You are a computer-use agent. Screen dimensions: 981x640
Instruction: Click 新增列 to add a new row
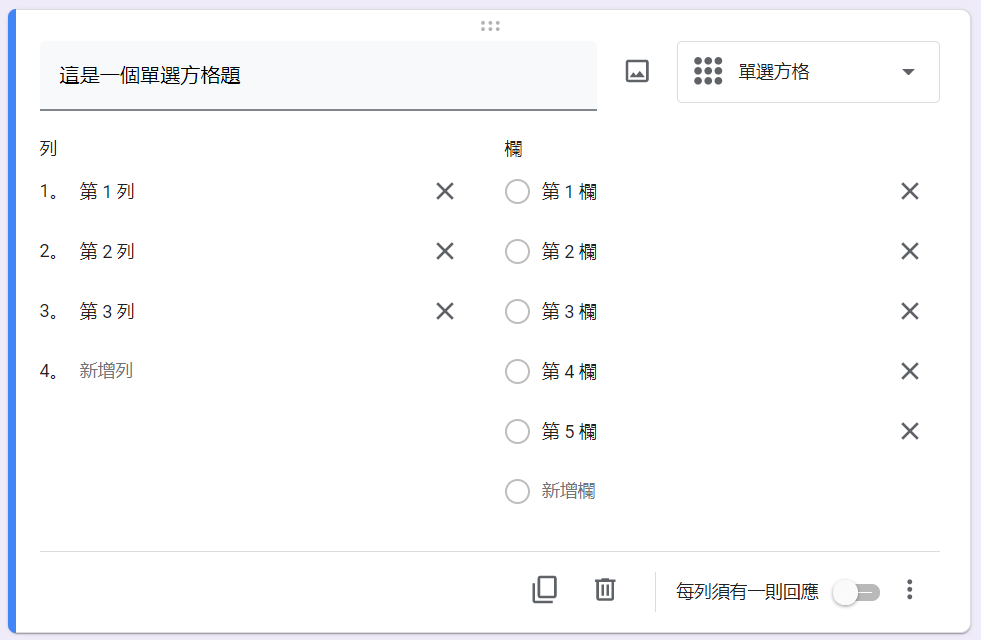point(106,371)
